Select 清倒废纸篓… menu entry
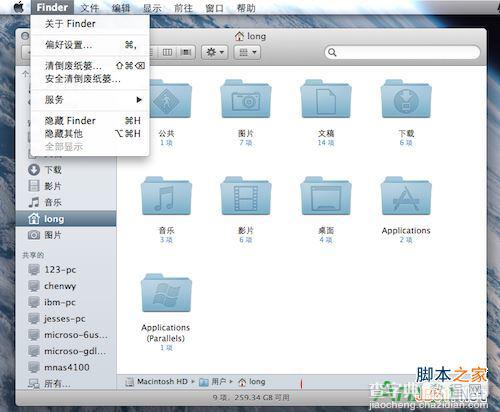Image resolution: width=500 pixels, height=412 pixels. 90,66
